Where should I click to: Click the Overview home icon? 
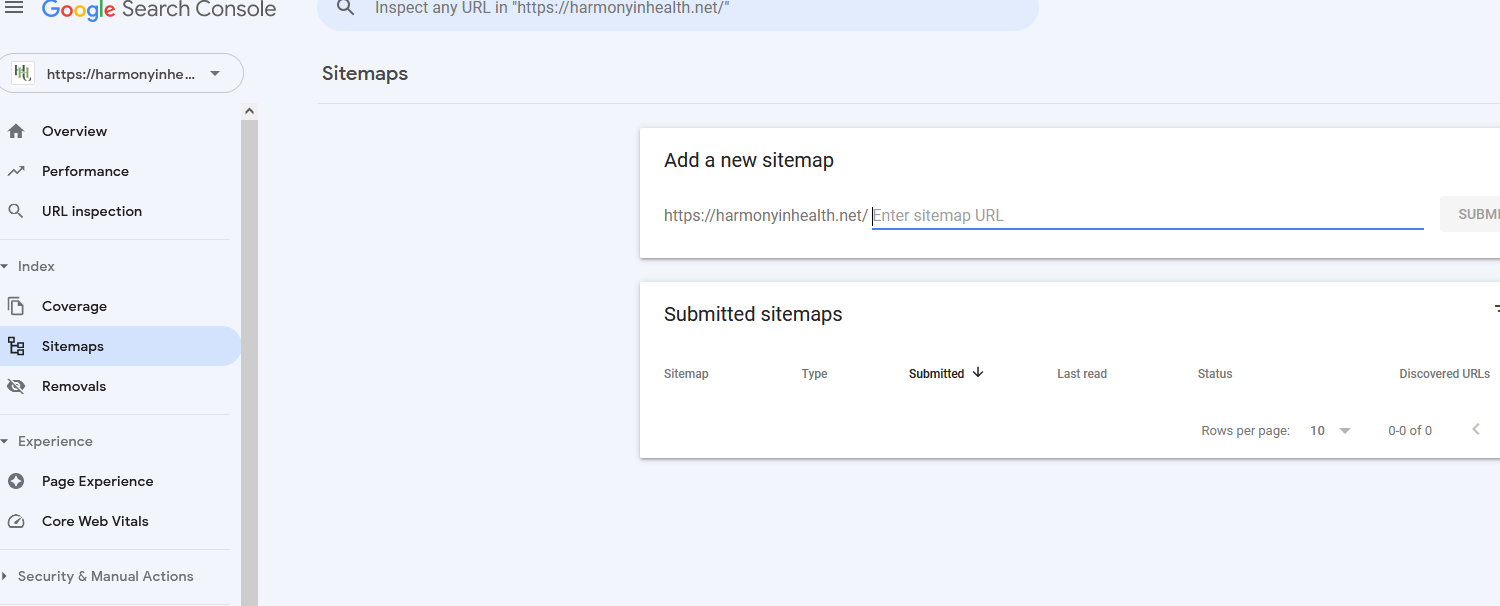pos(16,131)
